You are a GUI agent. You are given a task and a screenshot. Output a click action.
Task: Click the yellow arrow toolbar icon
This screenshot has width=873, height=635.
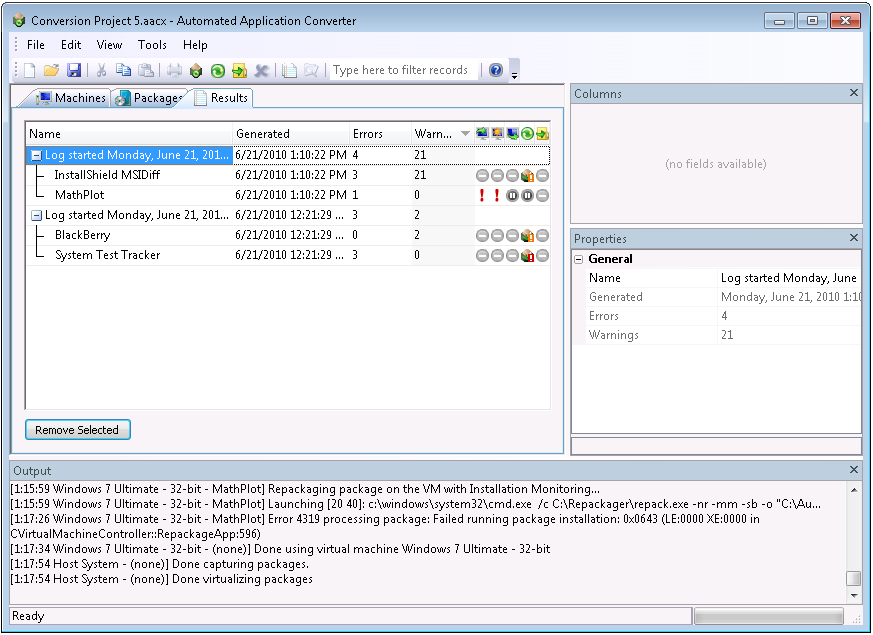tap(239, 70)
